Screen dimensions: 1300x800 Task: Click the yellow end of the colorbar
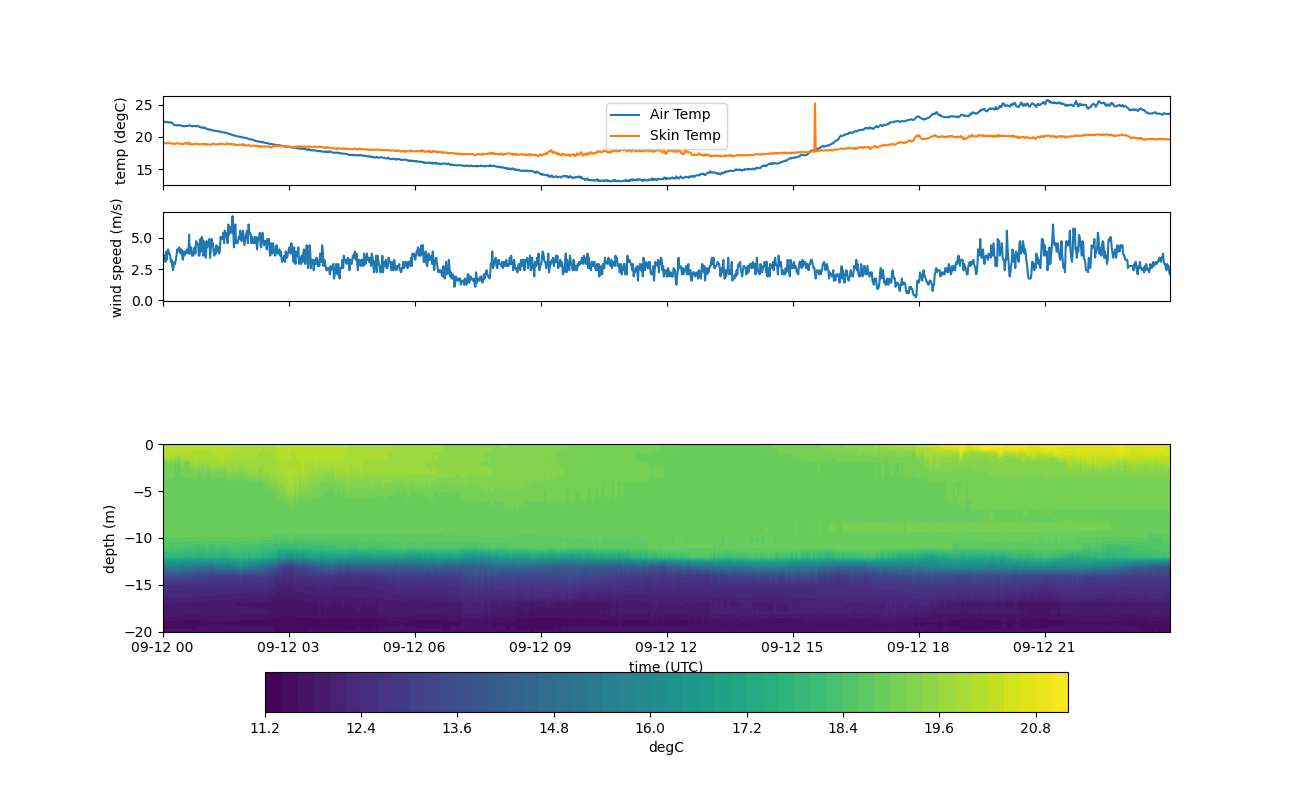pos(1060,692)
